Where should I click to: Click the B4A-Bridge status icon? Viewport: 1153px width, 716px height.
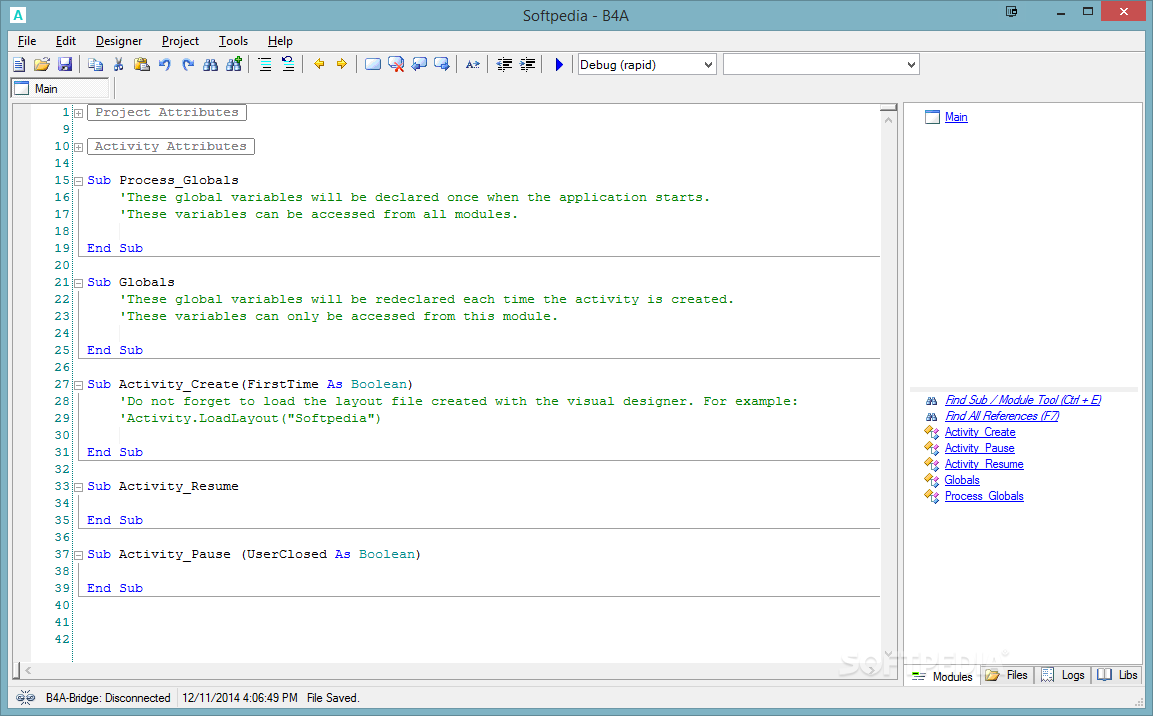click(25, 698)
